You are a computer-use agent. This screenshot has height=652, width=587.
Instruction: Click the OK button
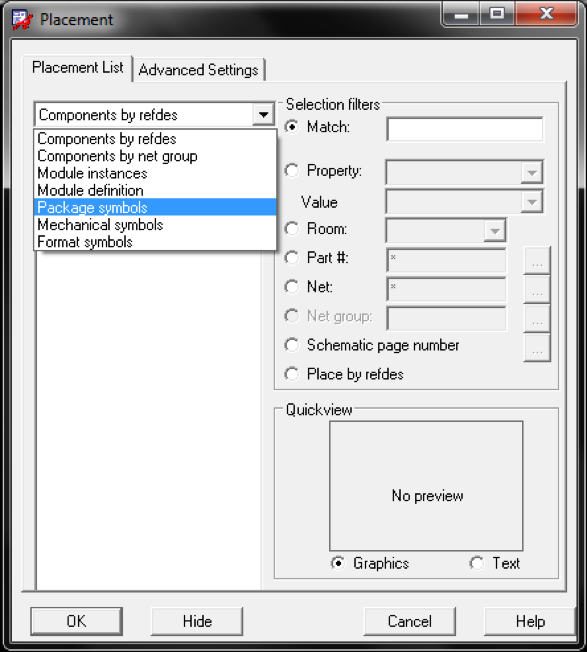76,621
